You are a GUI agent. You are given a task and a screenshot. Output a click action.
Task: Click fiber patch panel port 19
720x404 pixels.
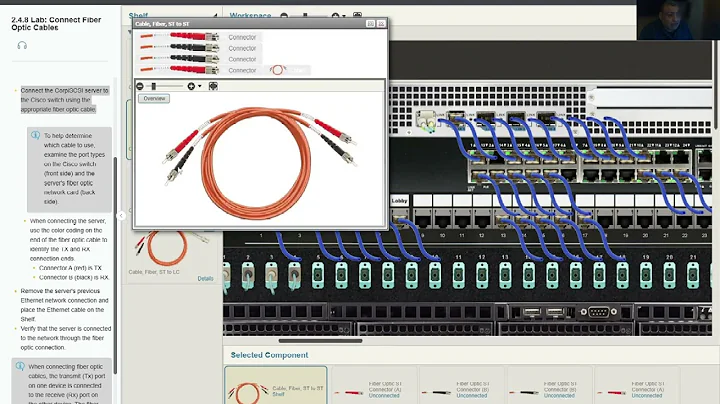[x=646, y=275]
